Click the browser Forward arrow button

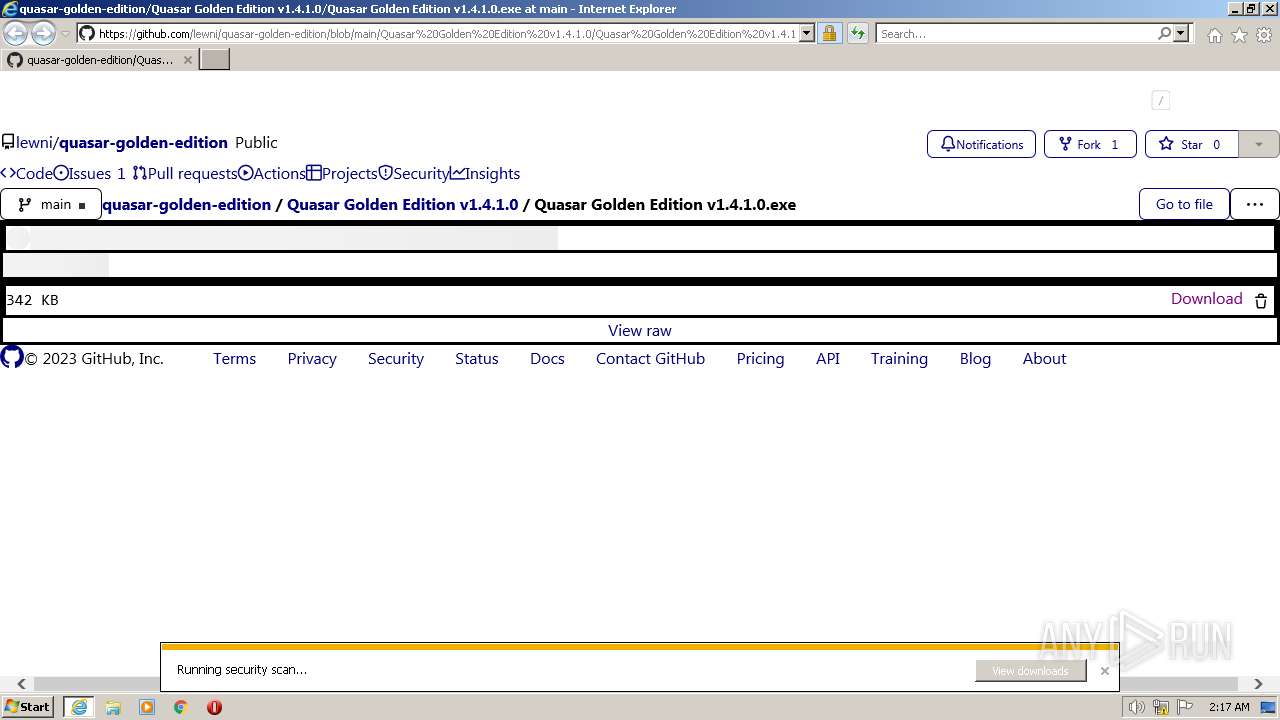43,34
